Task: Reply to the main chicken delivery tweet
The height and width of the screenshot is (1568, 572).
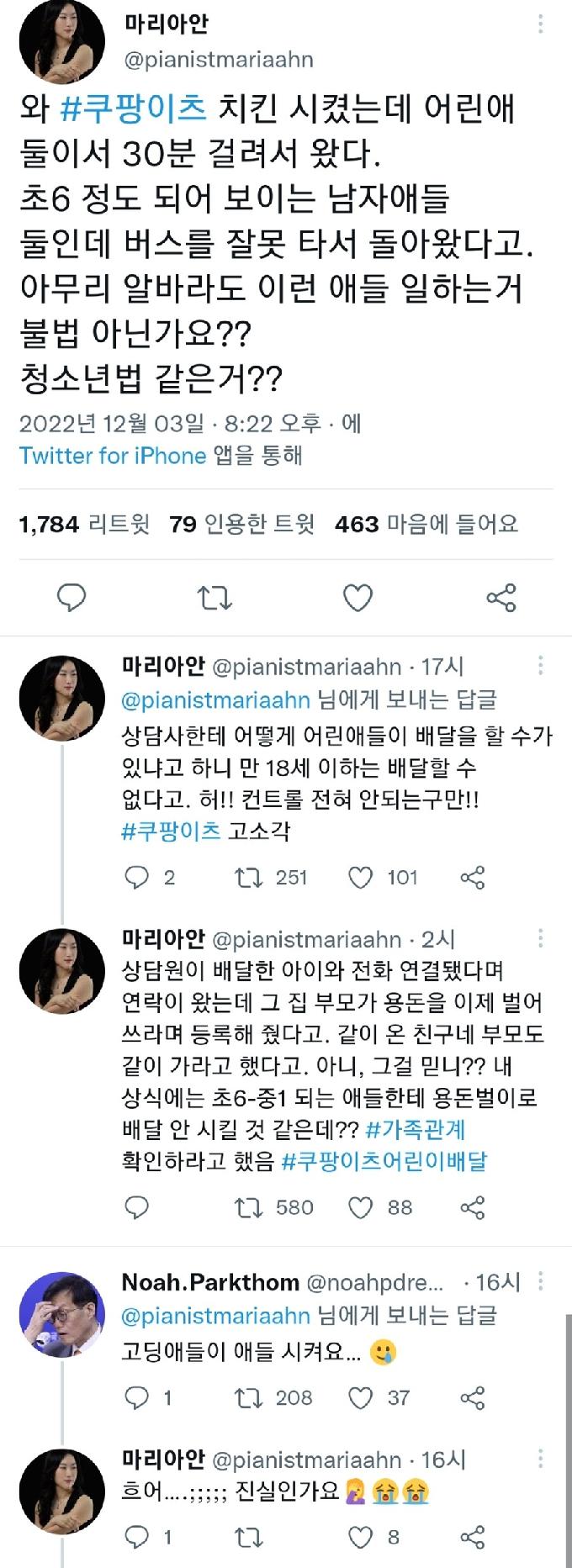Action: [71, 598]
